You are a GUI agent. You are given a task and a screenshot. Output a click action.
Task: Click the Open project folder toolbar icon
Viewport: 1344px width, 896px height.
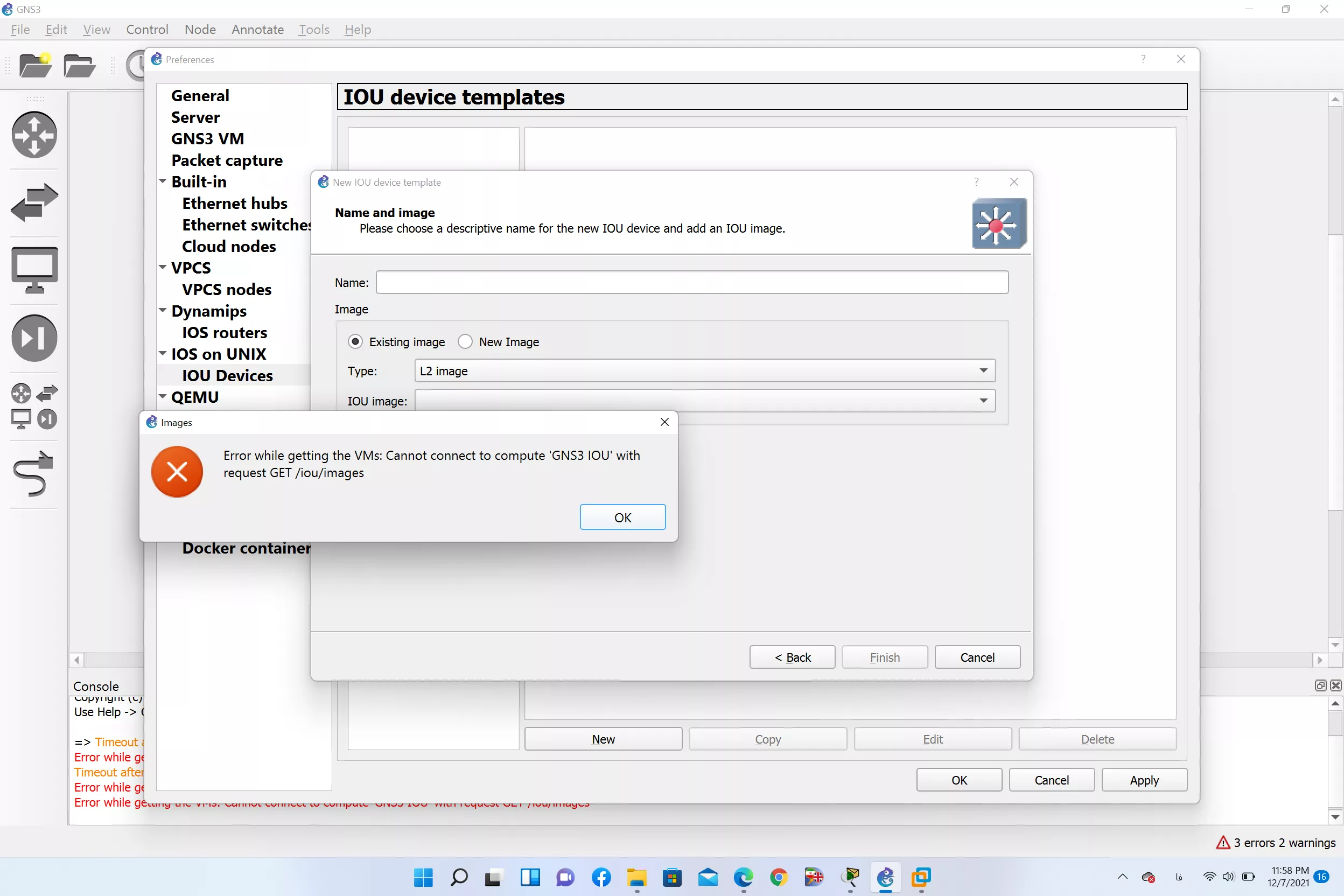pyautogui.click(x=79, y=66)
